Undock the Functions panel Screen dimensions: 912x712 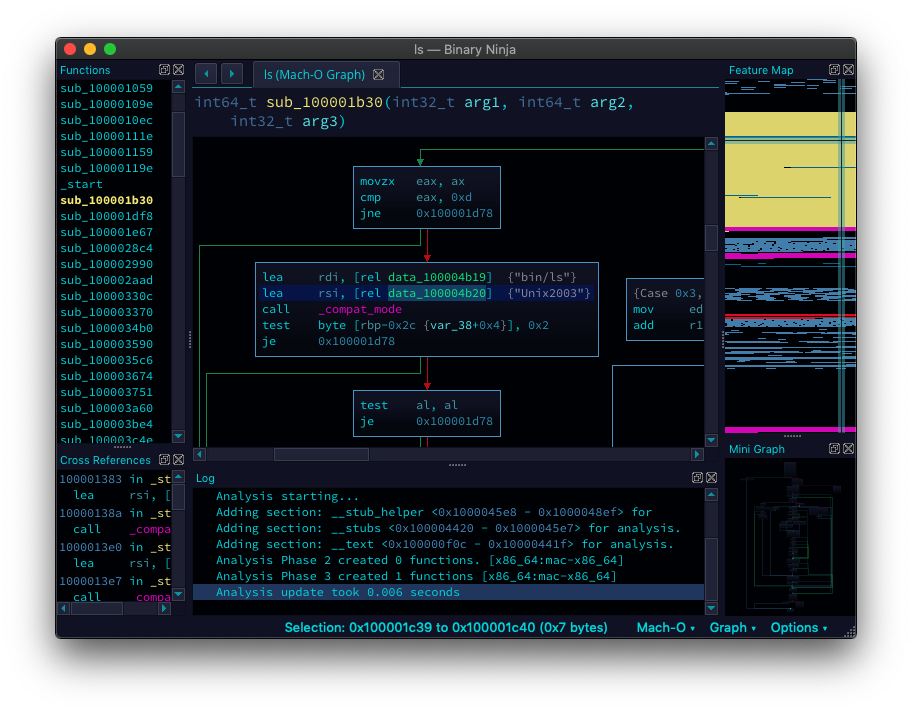164,70
